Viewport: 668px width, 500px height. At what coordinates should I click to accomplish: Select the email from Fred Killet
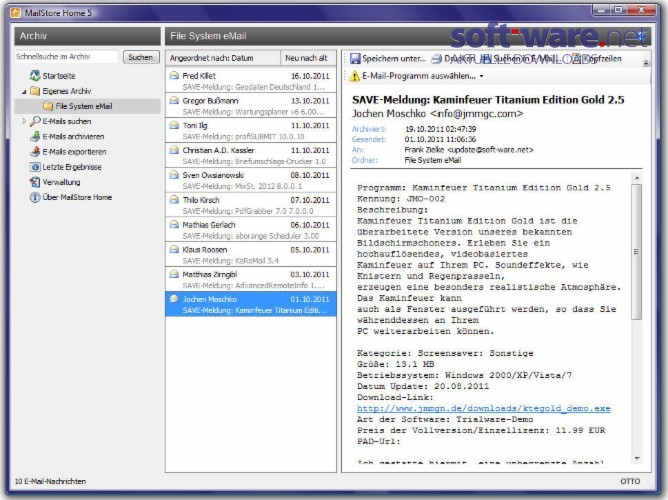click(251, 80)
